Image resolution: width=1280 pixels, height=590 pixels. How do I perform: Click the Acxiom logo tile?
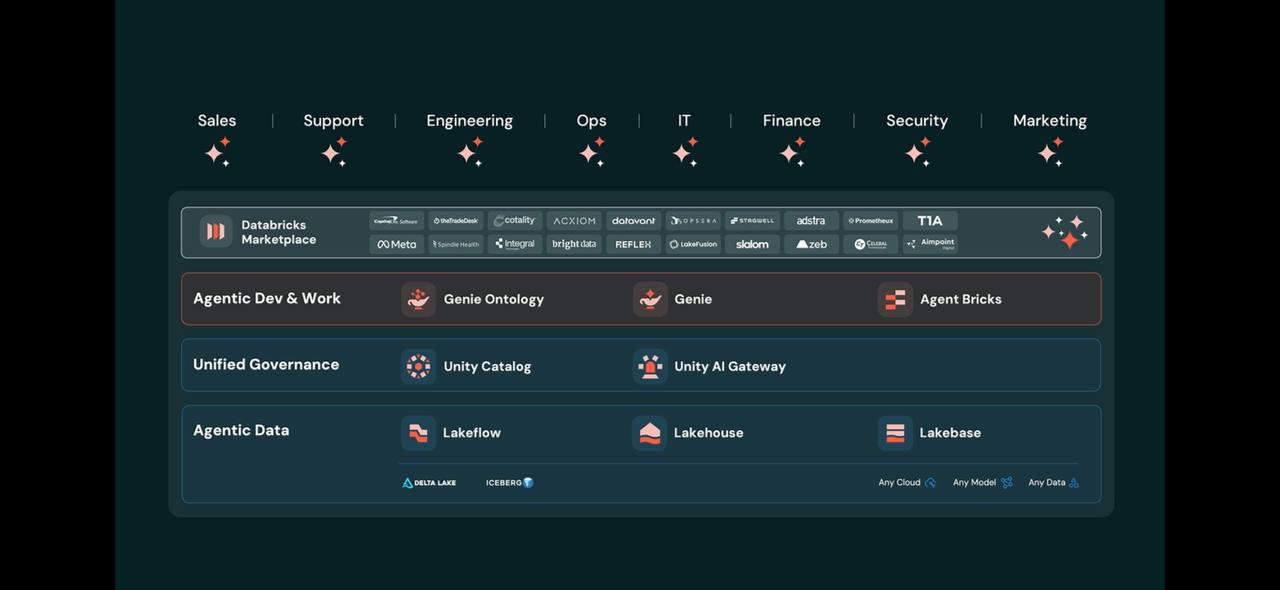pos(574,221)
